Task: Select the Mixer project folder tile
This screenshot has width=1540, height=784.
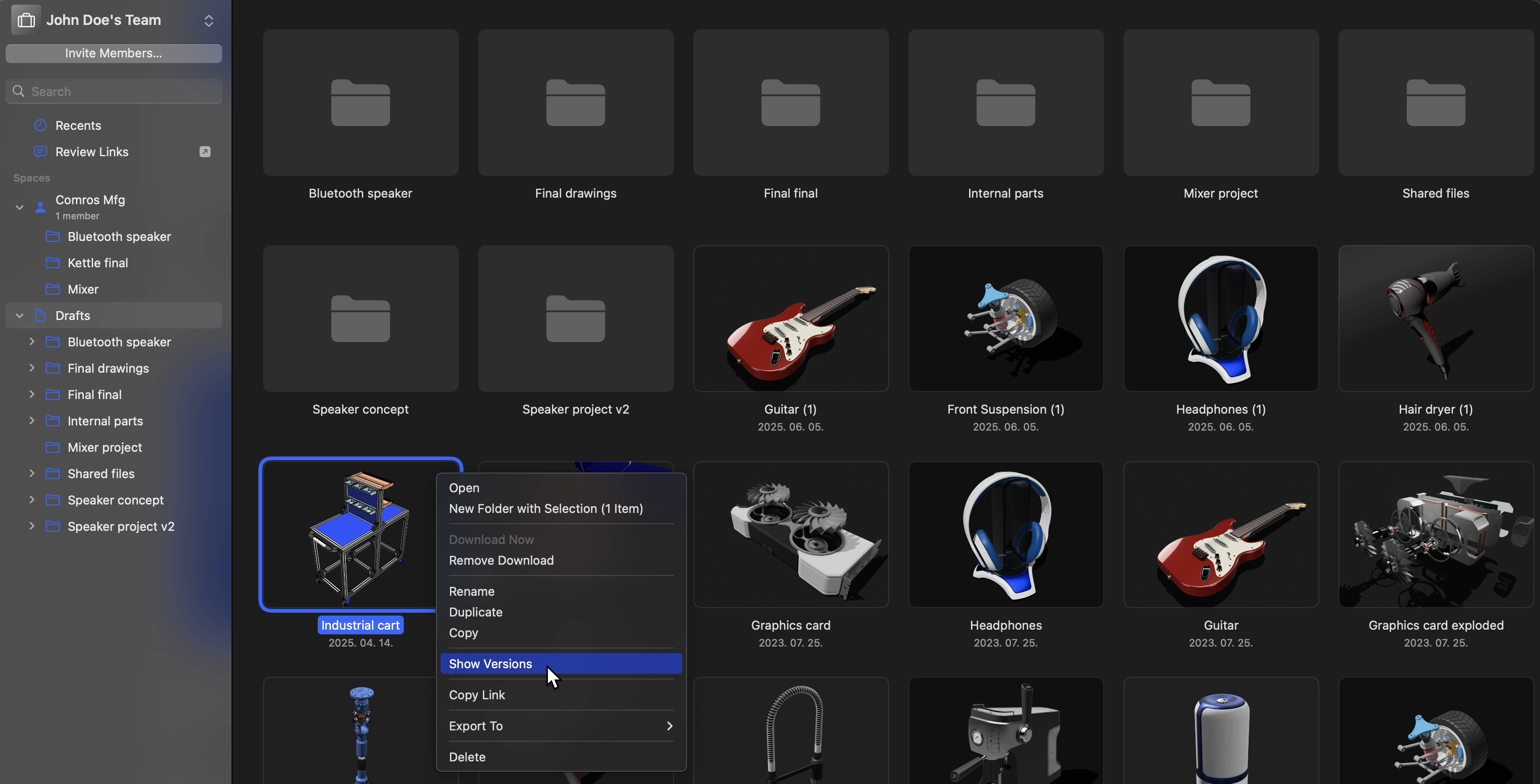Action: (1221, 103)
